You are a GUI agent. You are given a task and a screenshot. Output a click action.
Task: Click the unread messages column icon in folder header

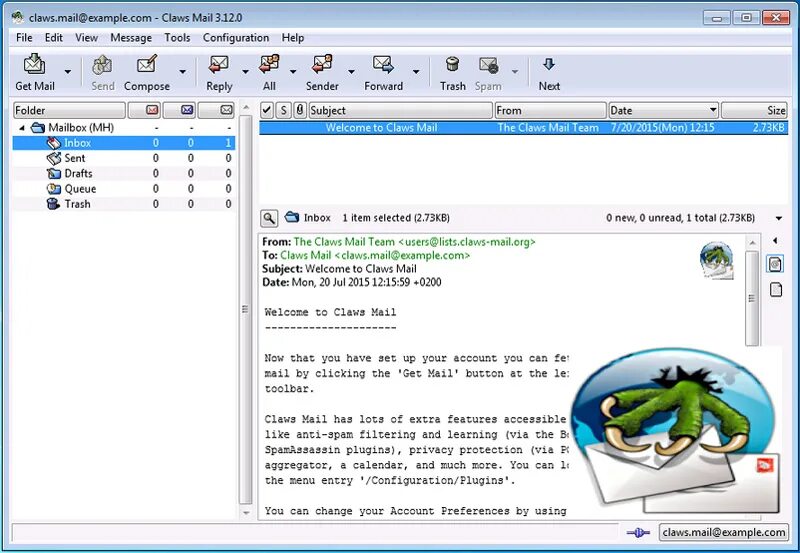coord(187,110)
